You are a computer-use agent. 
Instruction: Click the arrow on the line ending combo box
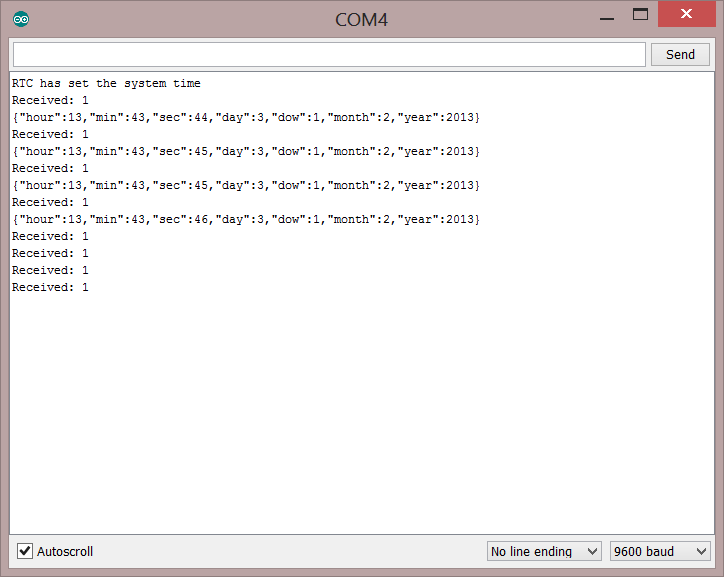tap(592, 551)
